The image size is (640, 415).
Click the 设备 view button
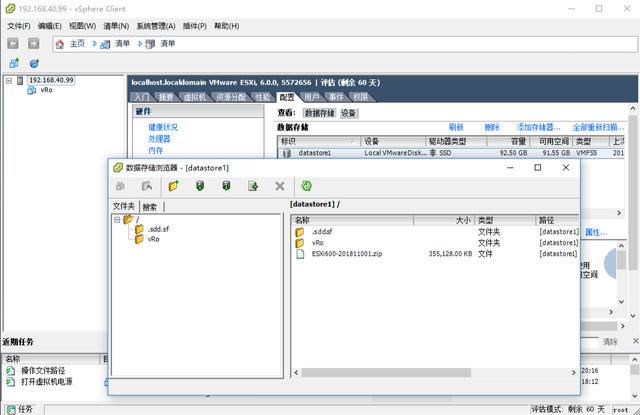(349, 113)
